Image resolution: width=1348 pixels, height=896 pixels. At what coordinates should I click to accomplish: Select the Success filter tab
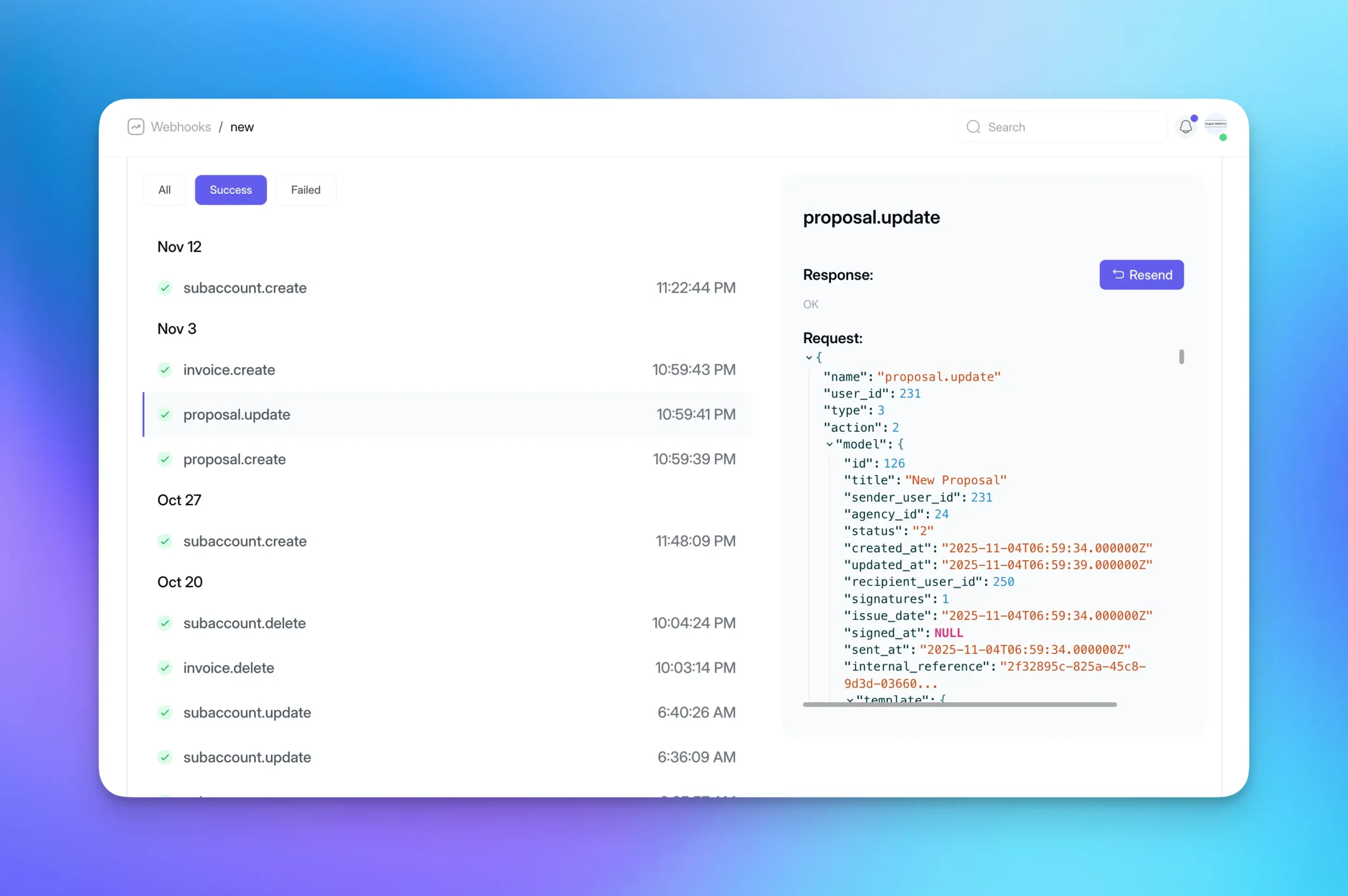point(230,190)
